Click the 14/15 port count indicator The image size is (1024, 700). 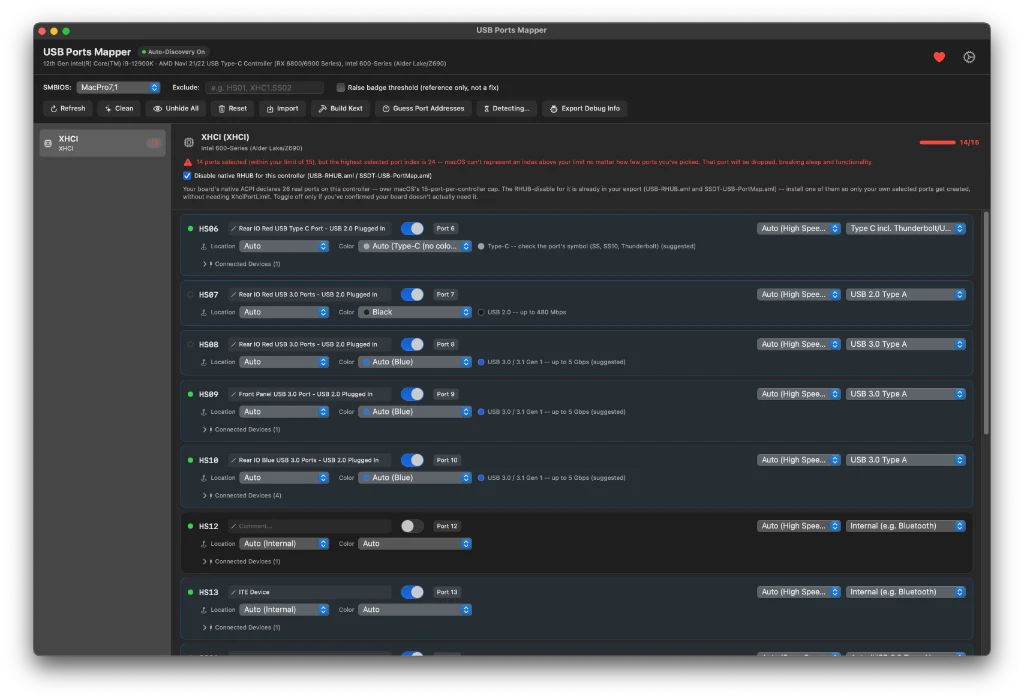(949, 142)
